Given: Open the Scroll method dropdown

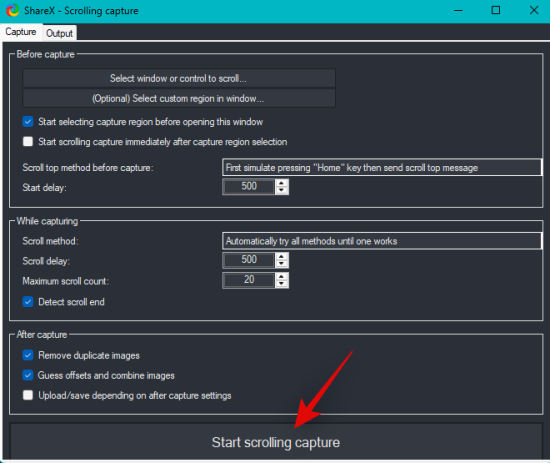Looking at the screenshot, I should pyautogui.click(x=382, y=241).
